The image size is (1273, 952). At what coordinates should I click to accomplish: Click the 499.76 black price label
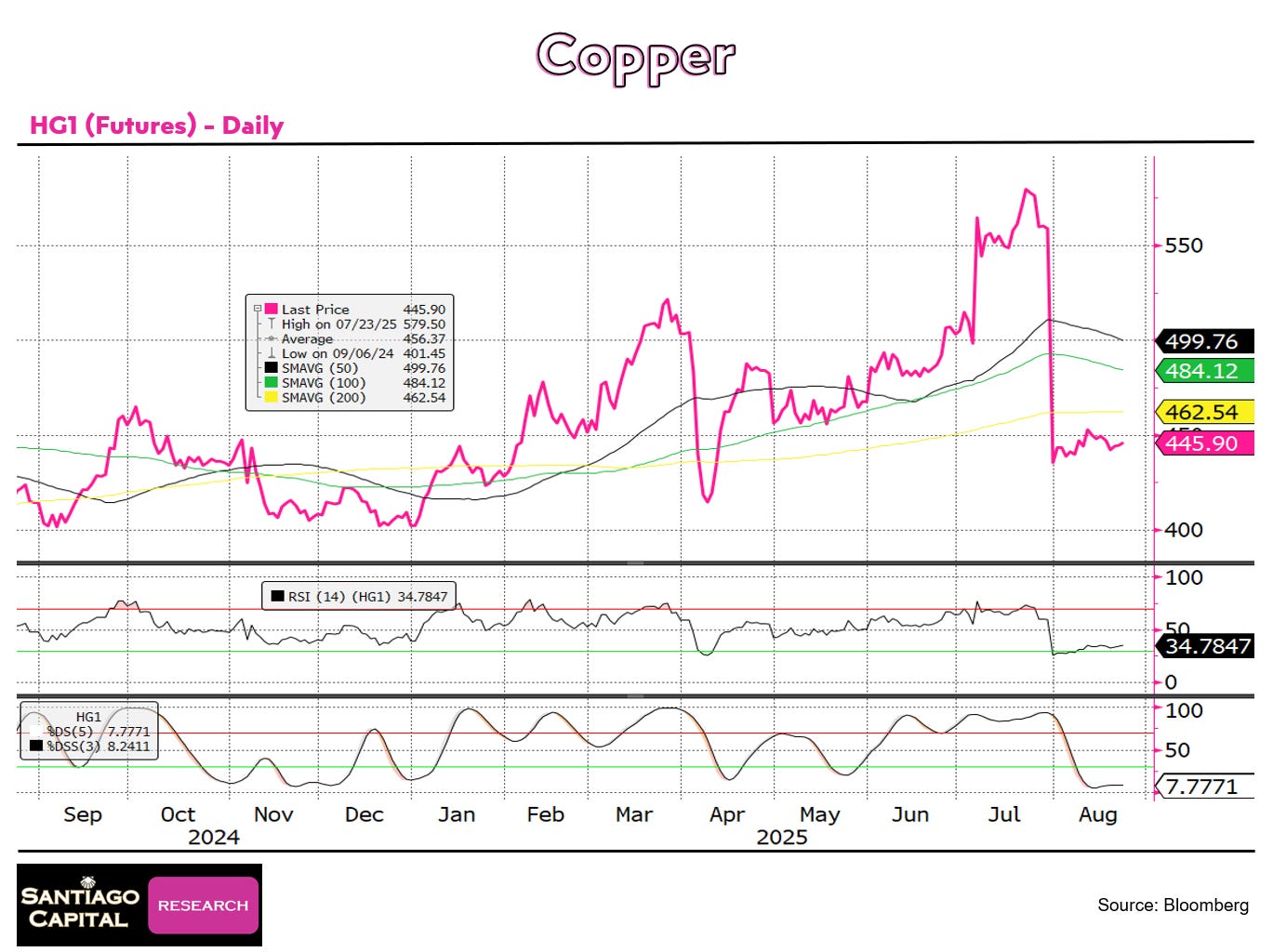[x=1204, y=342]
